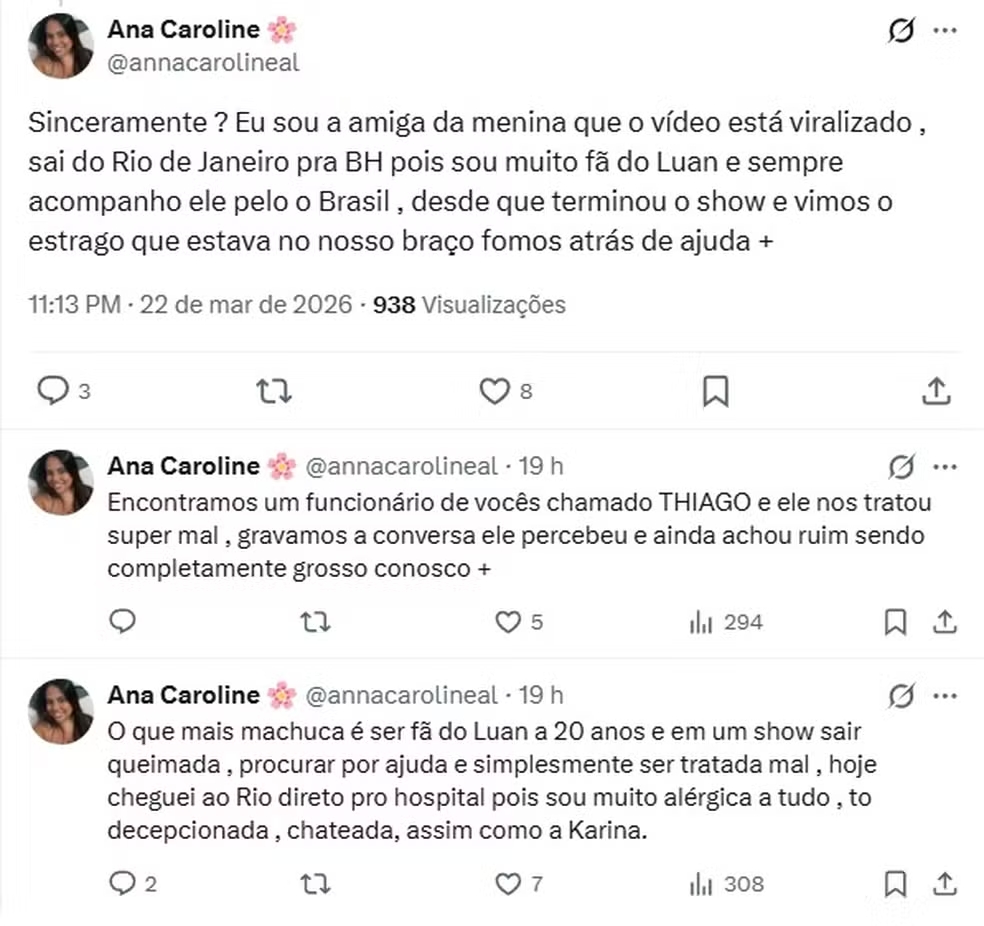Image resolution: width=984 pixels, height=926 pixels.
Task: Open @annacarolineal's profile via the username link
Action: pos(203,62)
